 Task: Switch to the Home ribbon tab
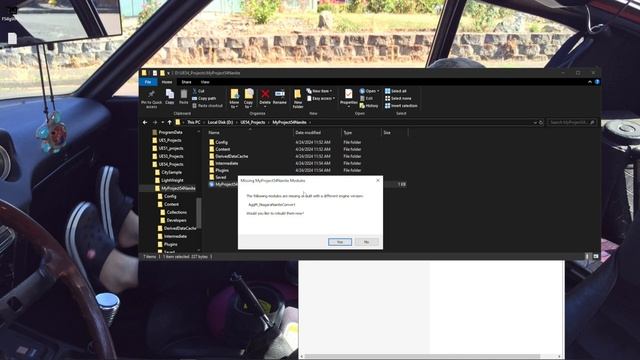tap(167, 82)
